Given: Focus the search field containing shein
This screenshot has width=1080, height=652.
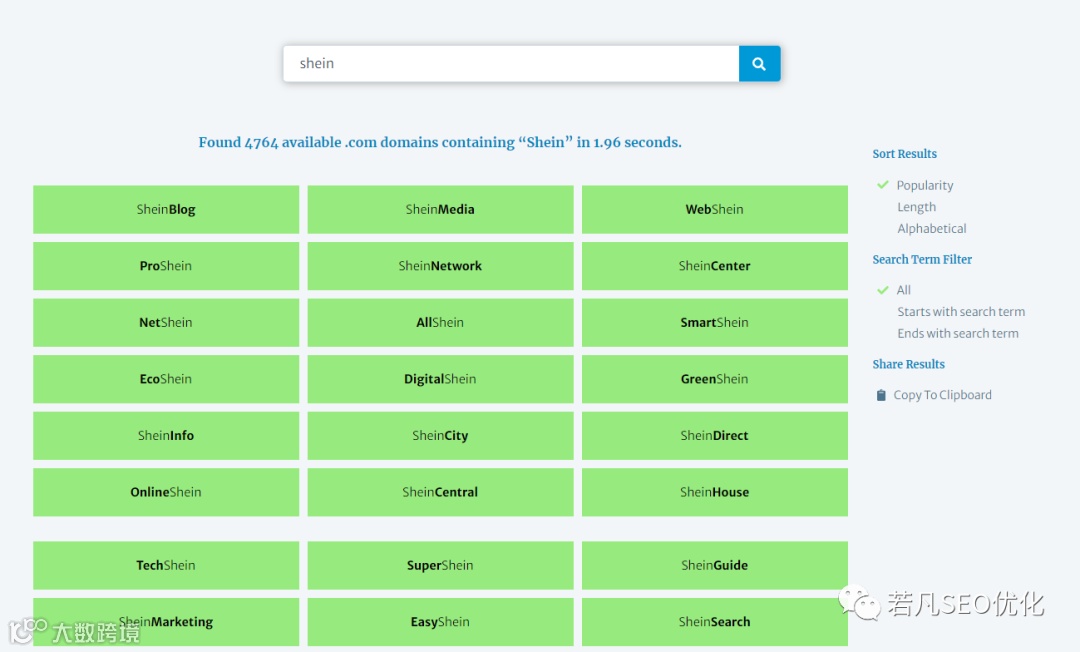Looking at the screenshot, I should [511, 63].
